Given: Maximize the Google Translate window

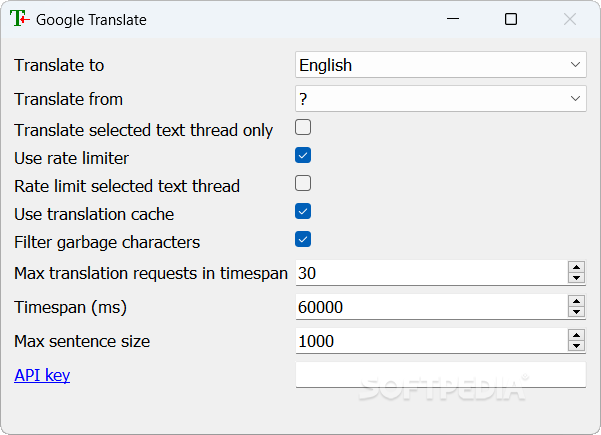Looking at the screenshot, I should coord(511,19).
